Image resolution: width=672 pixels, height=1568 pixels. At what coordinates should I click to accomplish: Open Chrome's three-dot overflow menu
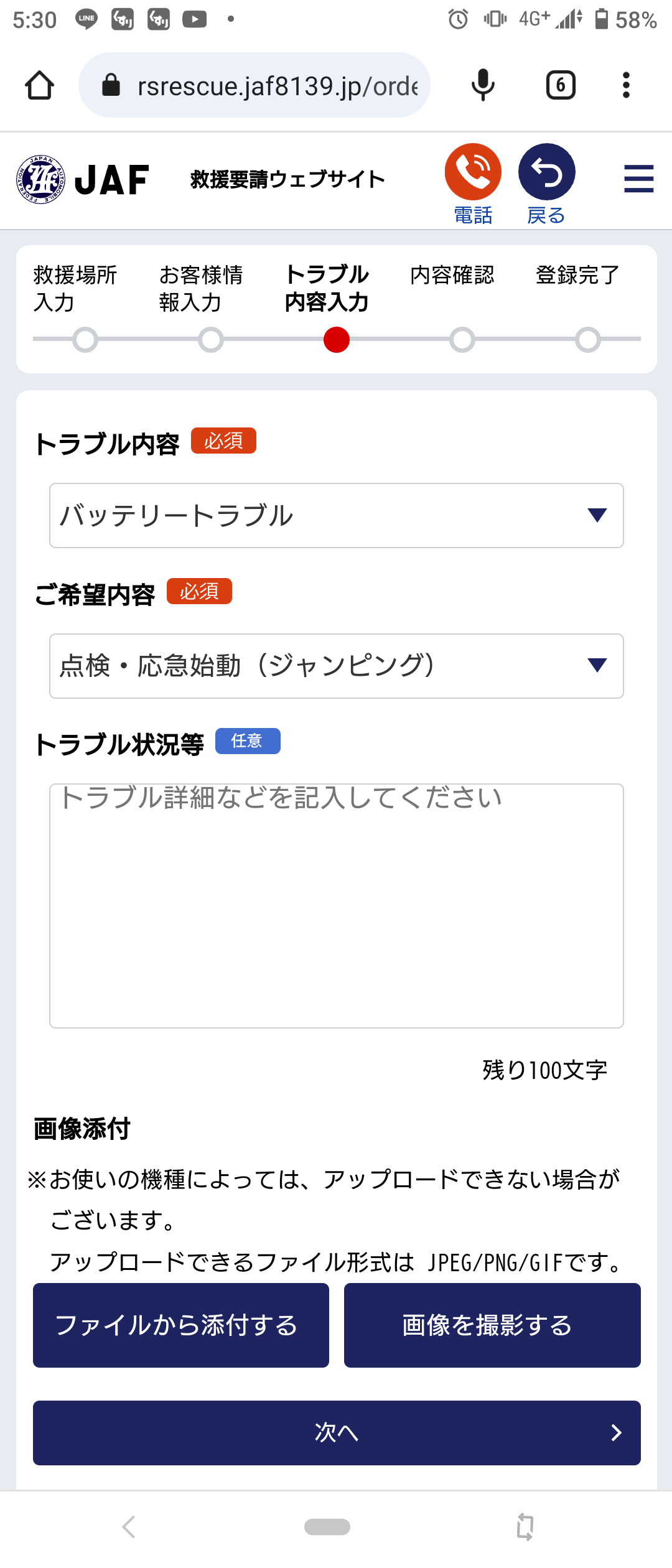click(x=626, y=85)
